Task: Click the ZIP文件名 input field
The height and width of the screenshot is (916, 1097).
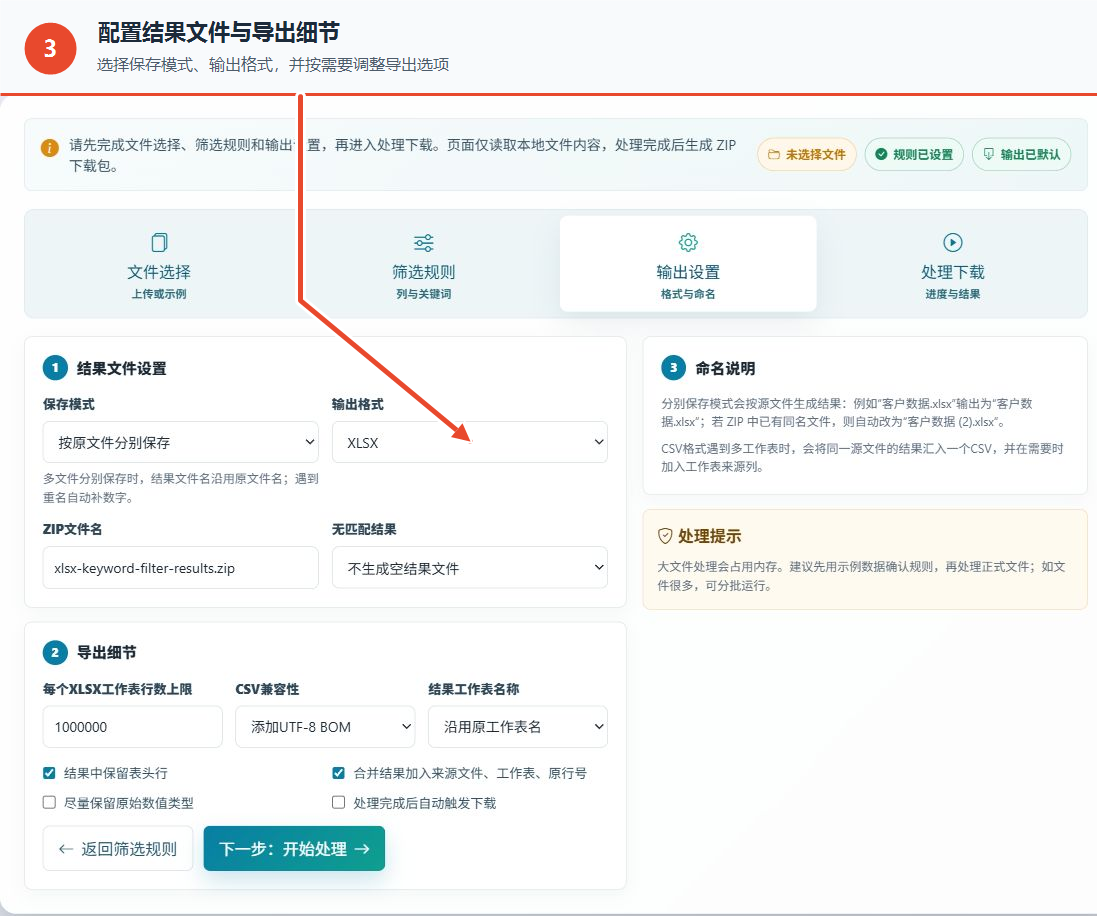Action: (x=181, y=568)
